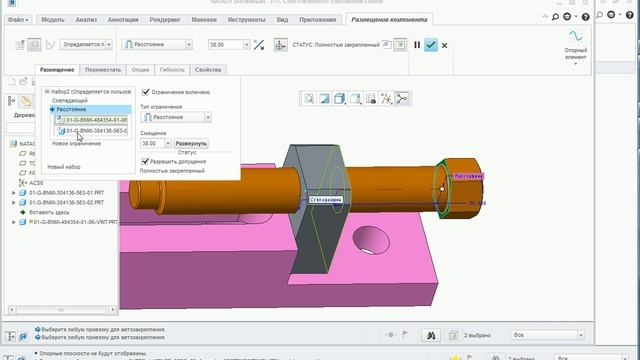
Task: Select reference 01-G-BNM-304136-563 collector
Action: point(92,131)
